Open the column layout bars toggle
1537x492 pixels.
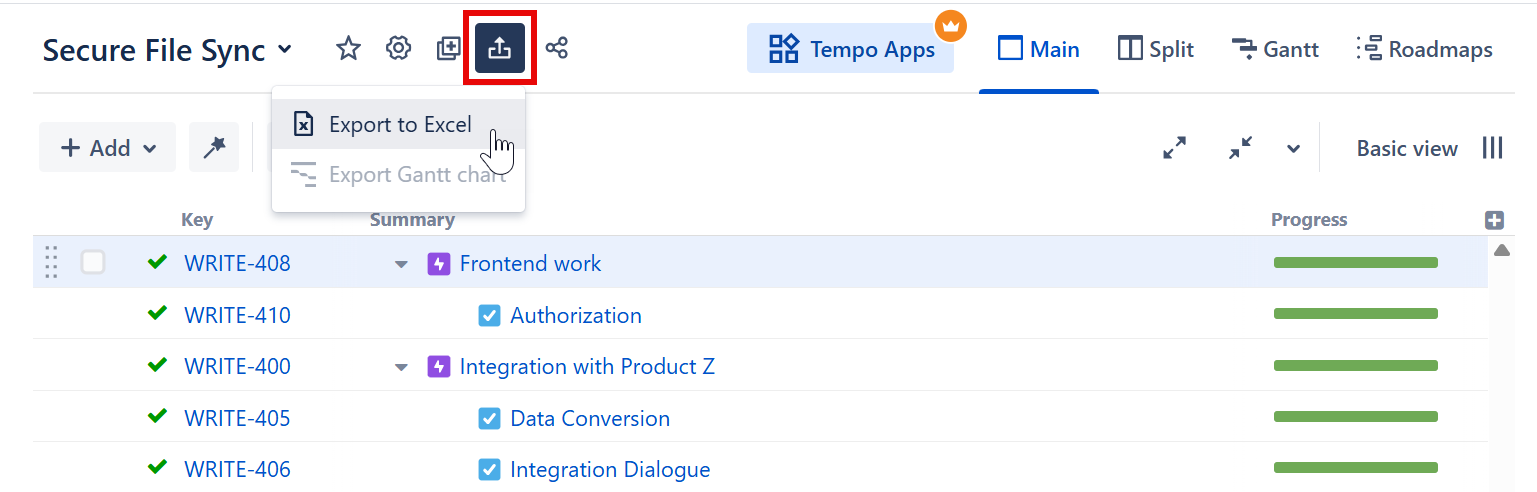point(1493,148)
